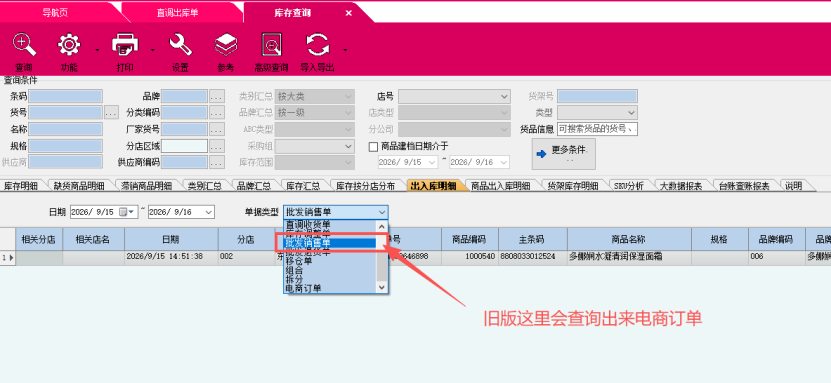The width and height of the screenshot is (831, 383).
Task: Open the 店号 dropdown
Action: (454, 96)
